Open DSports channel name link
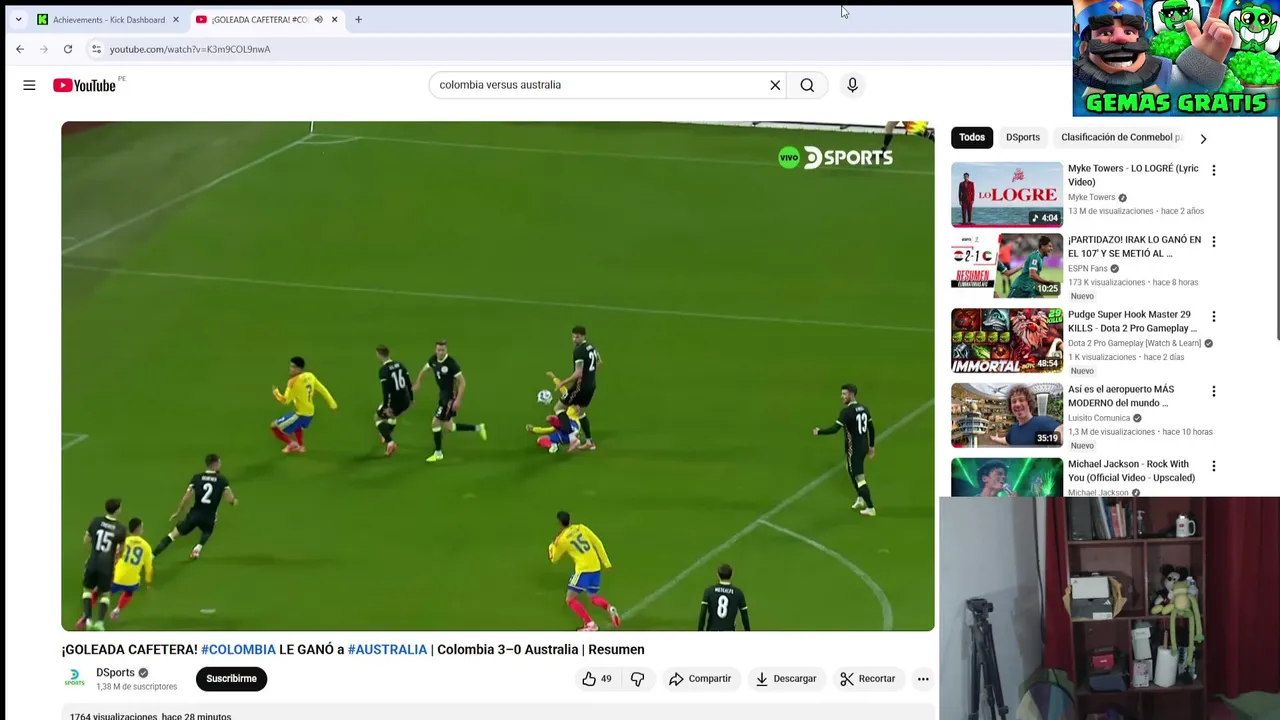This screenshot has width=1280, height=720. point(115,673)
